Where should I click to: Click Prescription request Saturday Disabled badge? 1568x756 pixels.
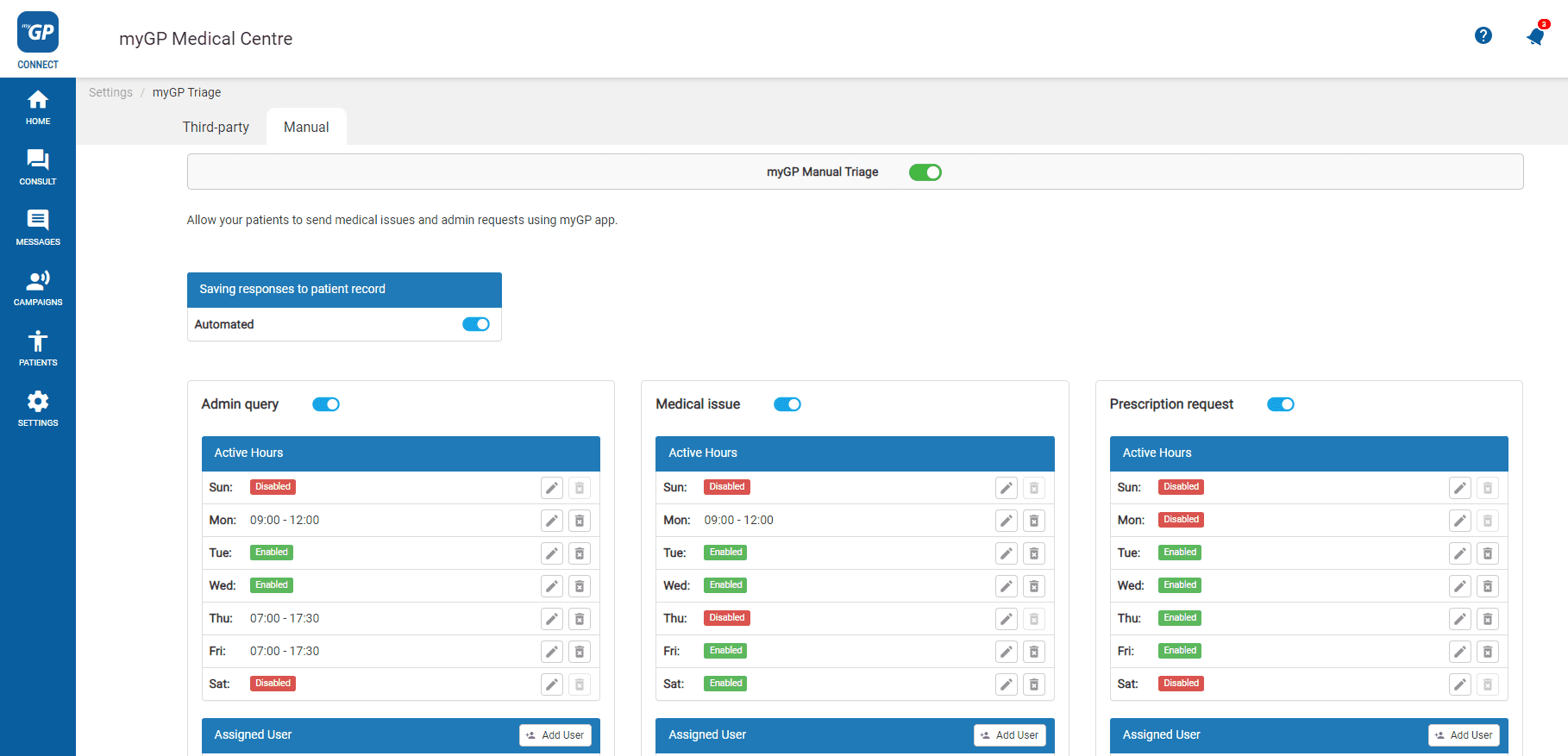pyautogui.click(x=1181, y=684)
